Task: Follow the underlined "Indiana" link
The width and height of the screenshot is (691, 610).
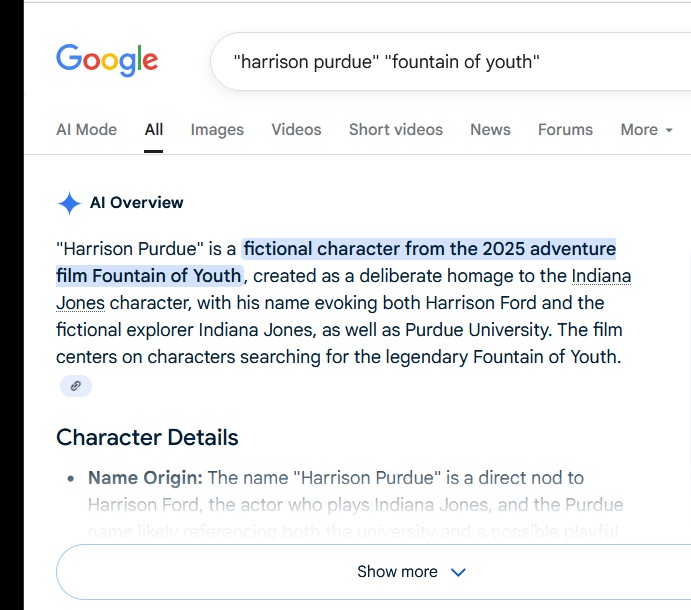Action: (601, 275)
